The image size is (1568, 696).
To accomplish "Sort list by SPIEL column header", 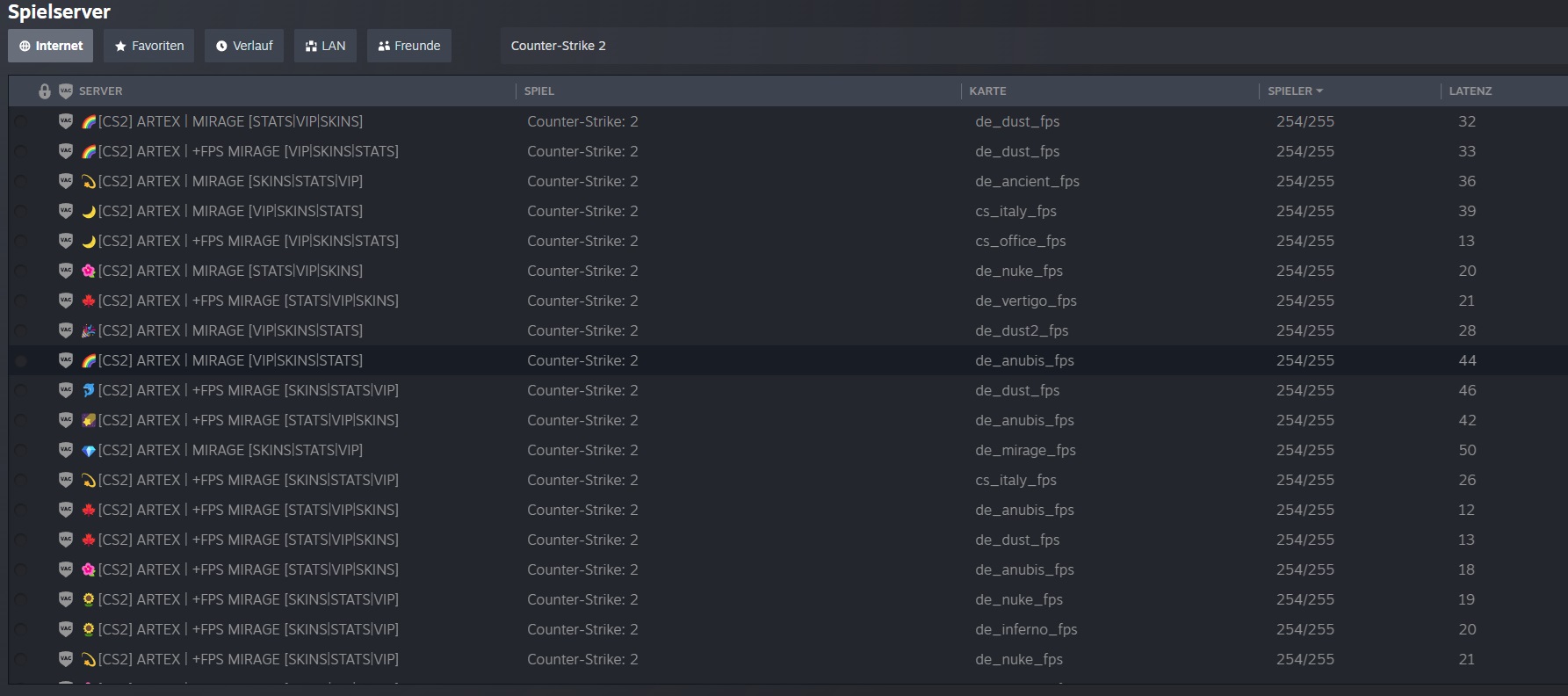I will [539, 91].
